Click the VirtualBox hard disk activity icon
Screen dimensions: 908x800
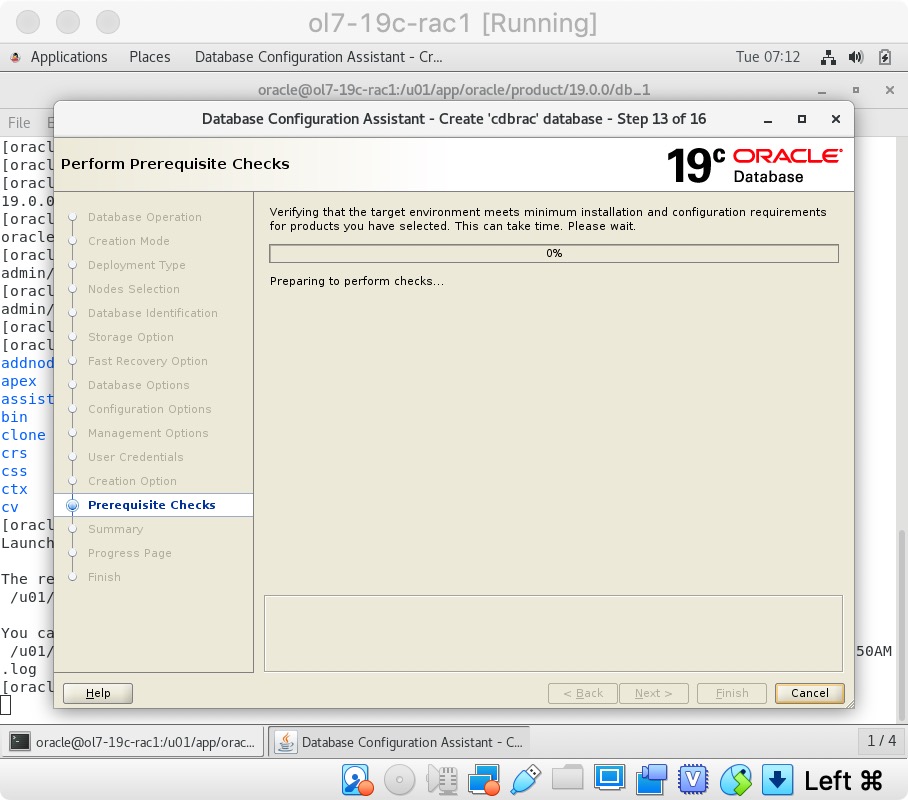point(357,780)
